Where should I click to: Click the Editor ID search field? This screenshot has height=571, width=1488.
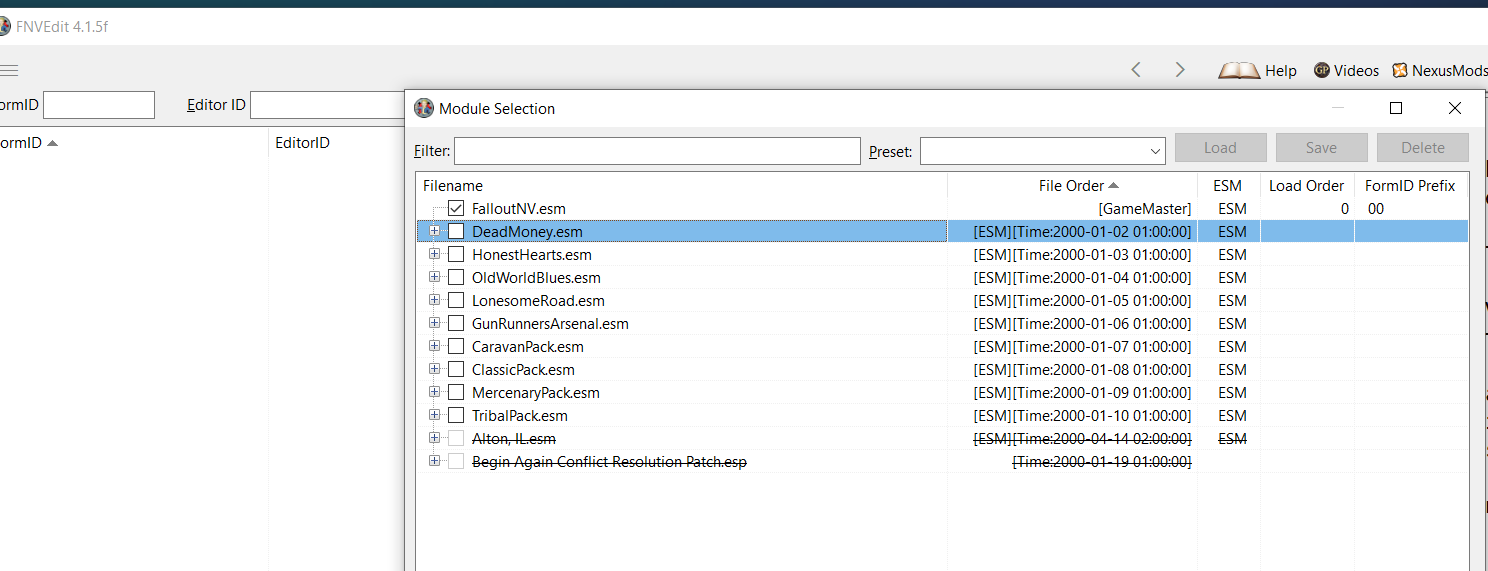(327, 105)
